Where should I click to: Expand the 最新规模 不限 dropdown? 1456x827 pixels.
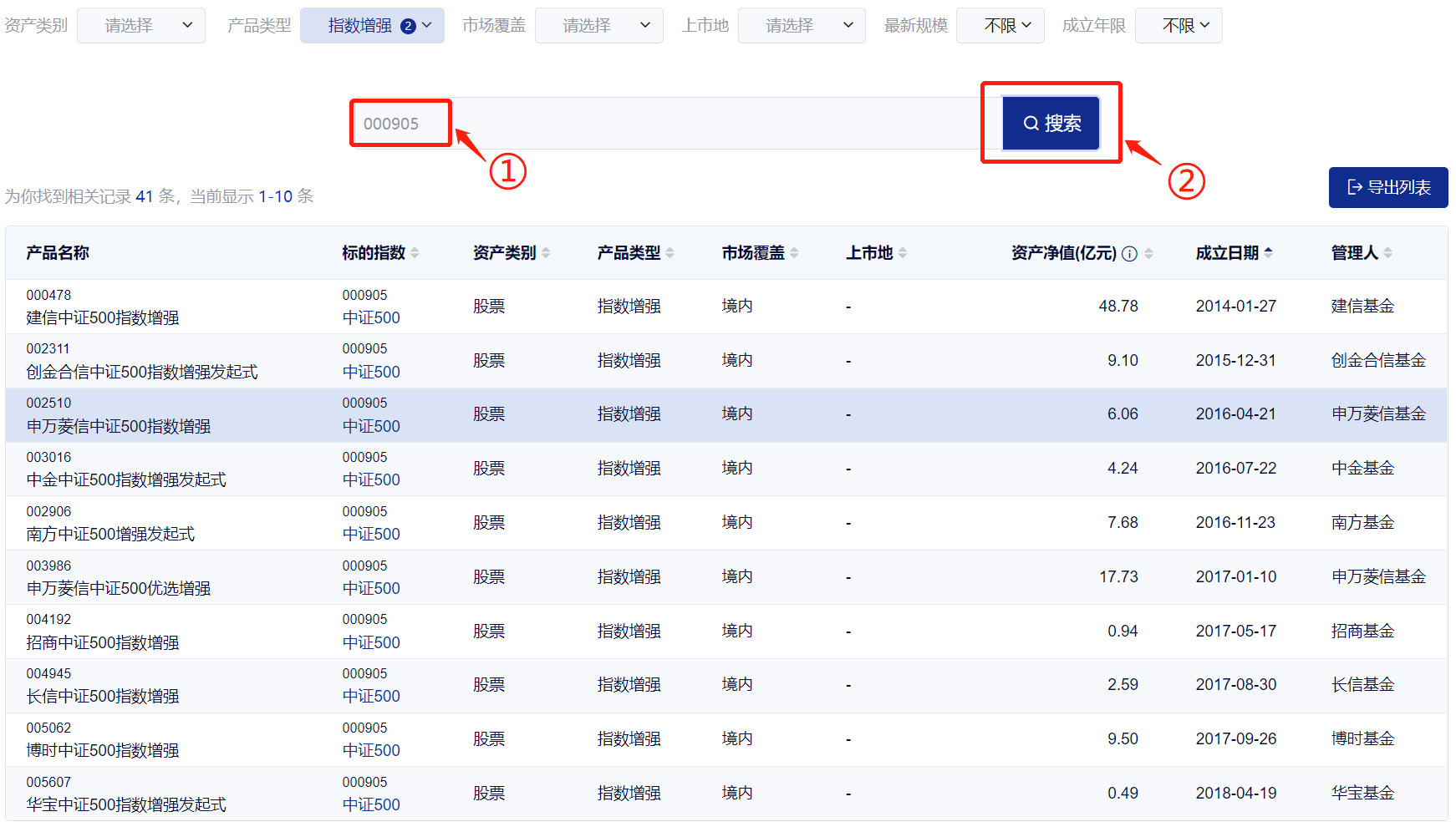(x=1000, y=26)
